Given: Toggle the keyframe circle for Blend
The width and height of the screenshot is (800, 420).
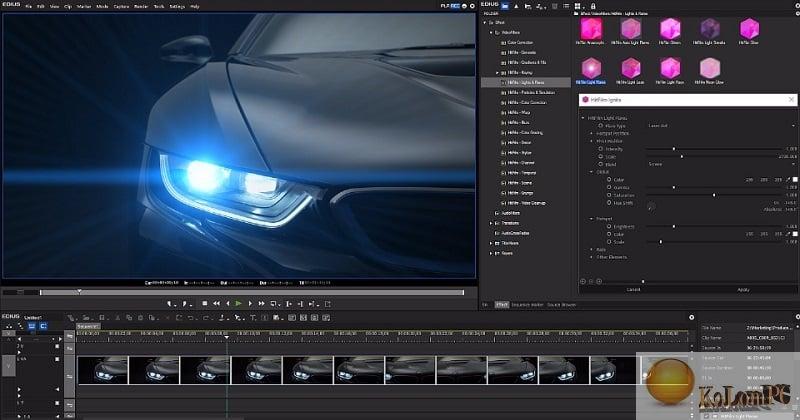Looking at the screenshot, I should [x=601, y=164].
